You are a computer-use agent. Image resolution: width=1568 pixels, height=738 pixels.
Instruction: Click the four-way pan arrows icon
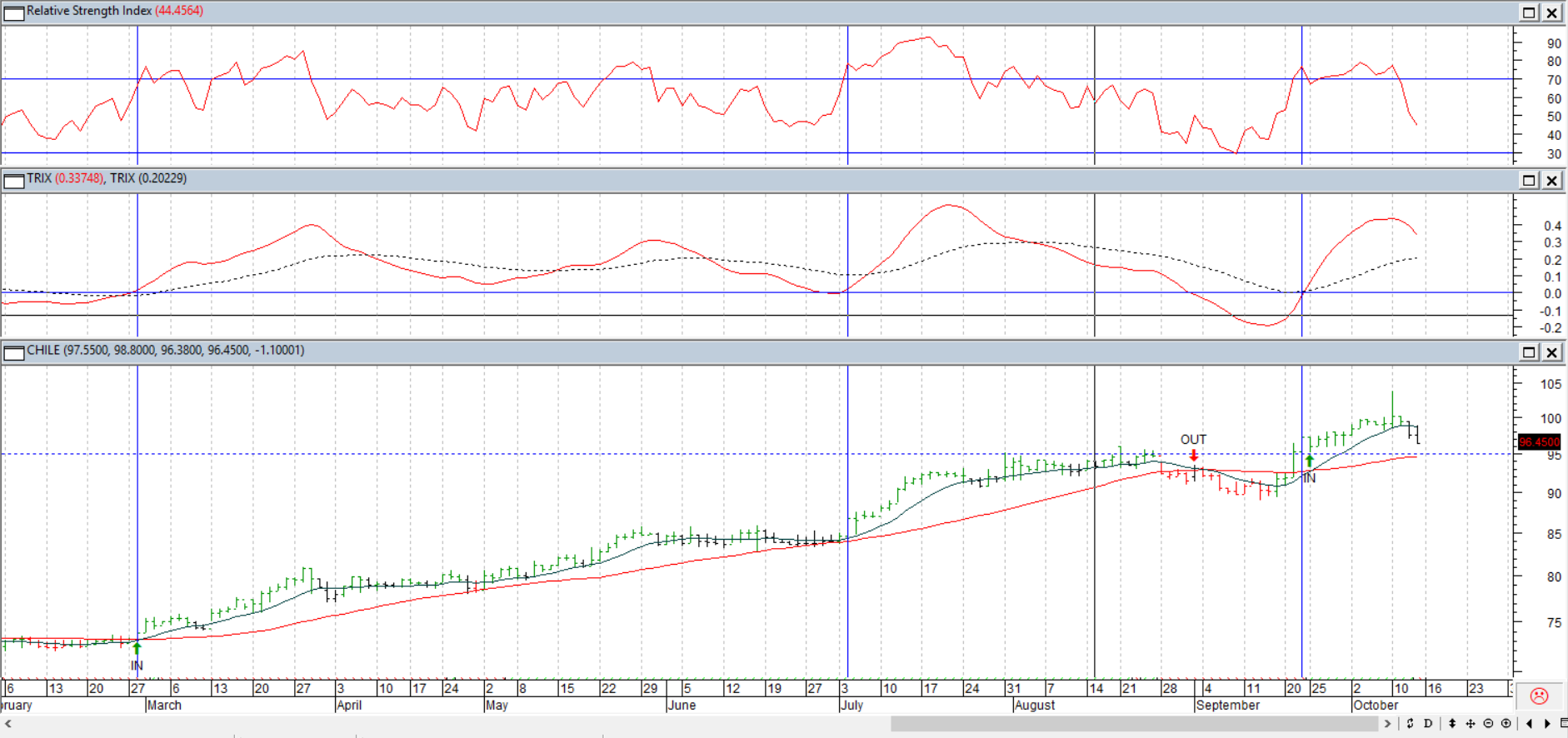(x=1470, y=724)
